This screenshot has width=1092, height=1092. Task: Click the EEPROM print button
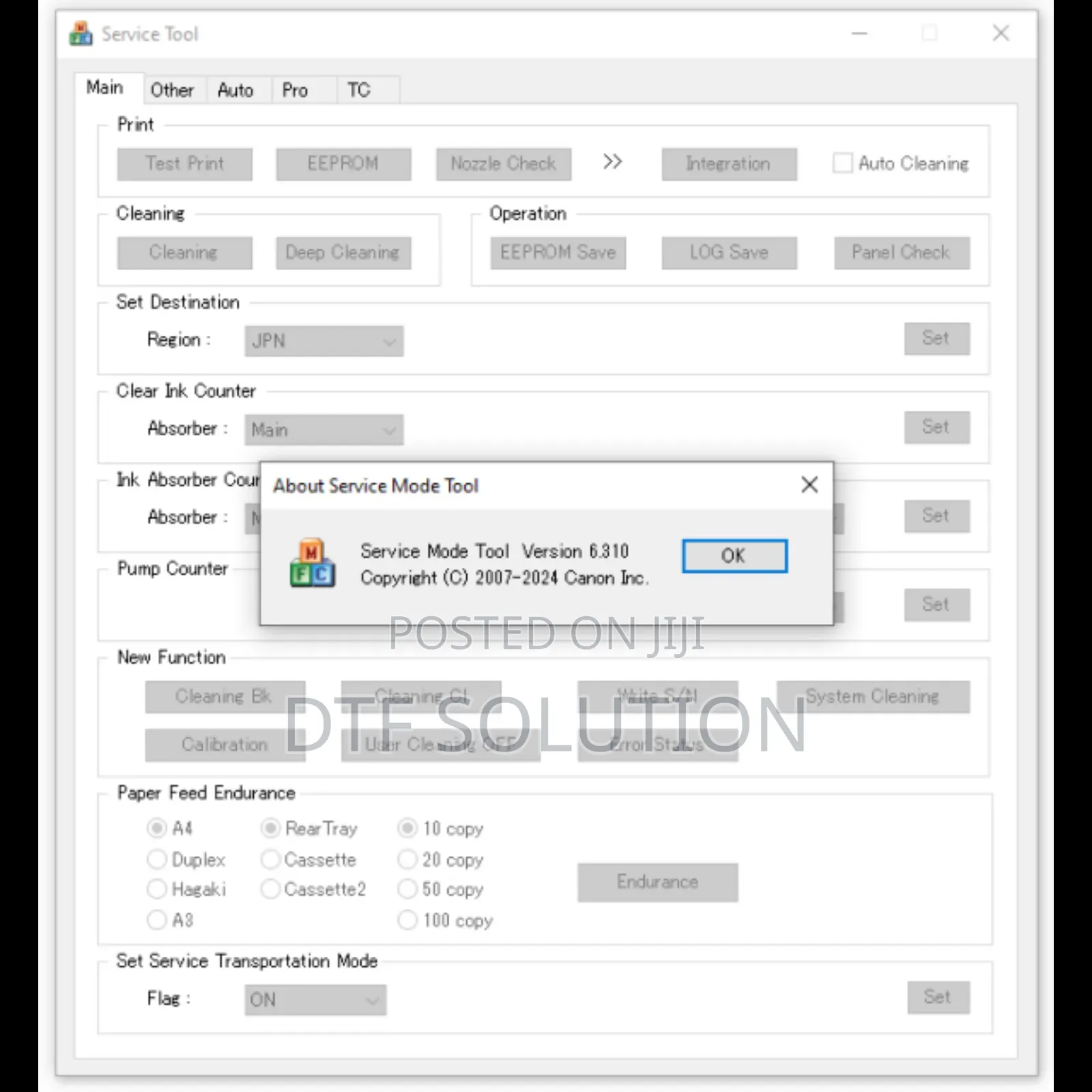click(343, 164)
